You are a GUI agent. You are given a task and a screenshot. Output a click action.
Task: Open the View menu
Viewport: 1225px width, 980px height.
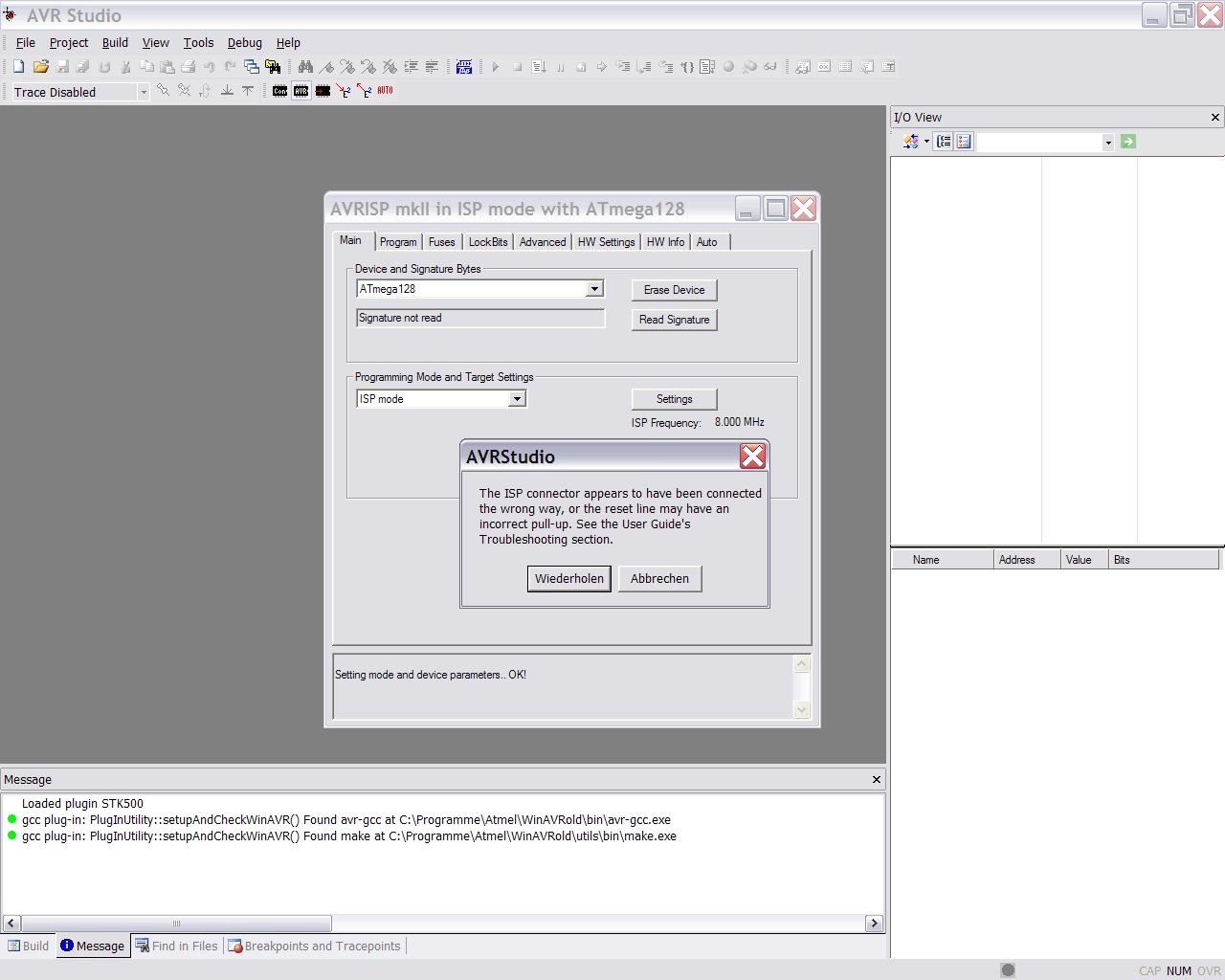[x=155, y=43]
